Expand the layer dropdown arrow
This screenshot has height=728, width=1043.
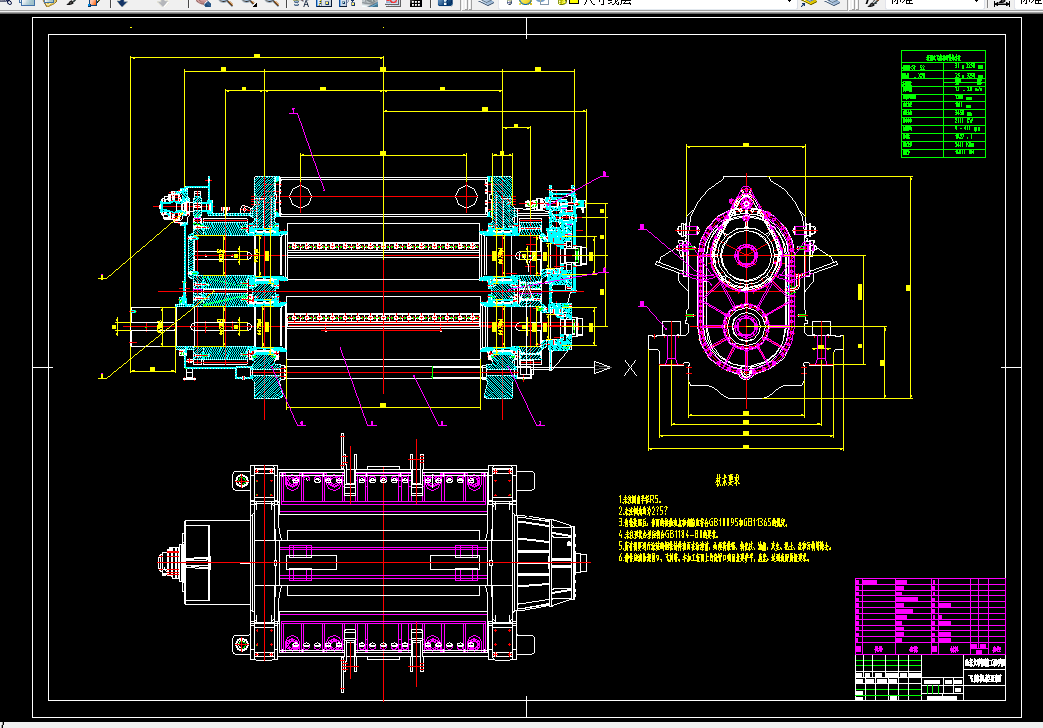[789, 2]
